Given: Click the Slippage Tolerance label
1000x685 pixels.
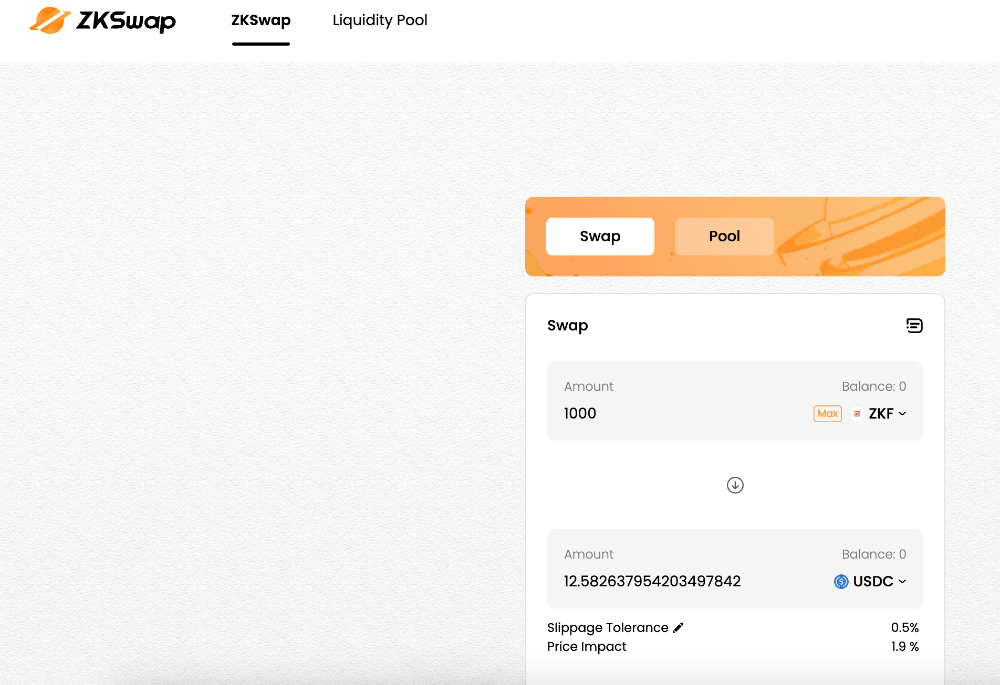Looking at the screenshot, I should point(608,628).
